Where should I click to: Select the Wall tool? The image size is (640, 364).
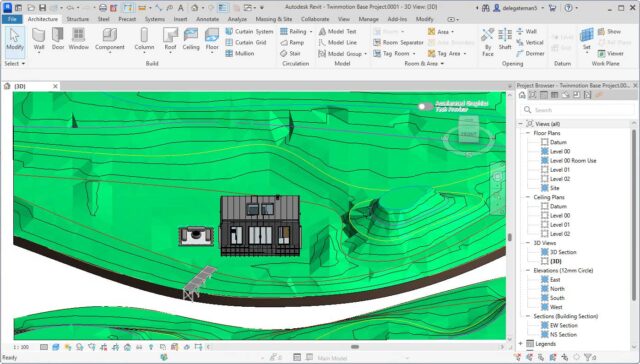tap(39, 40)
